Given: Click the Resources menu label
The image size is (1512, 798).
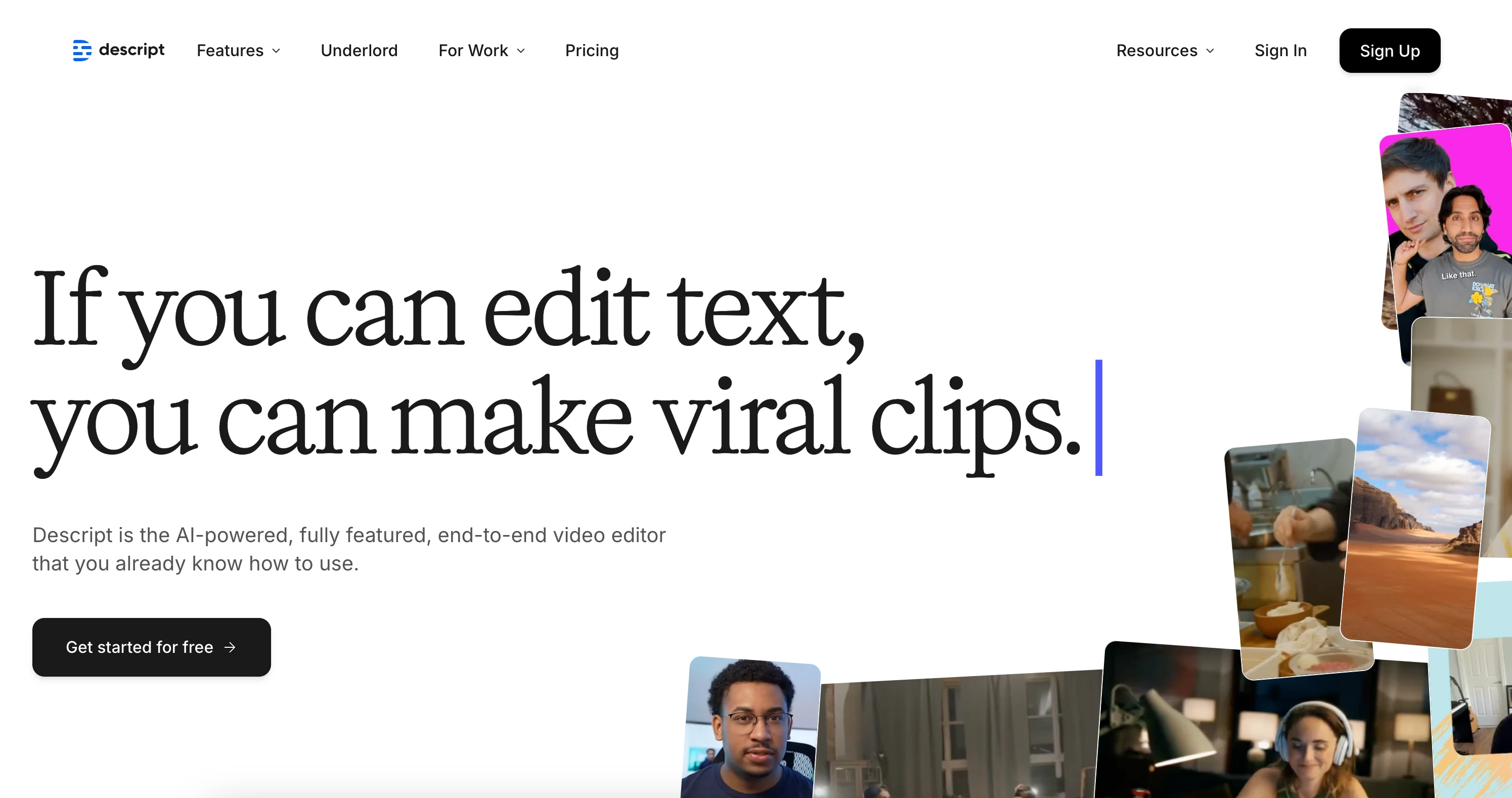Looking at the screenshot, I should tap(1157, 51).
